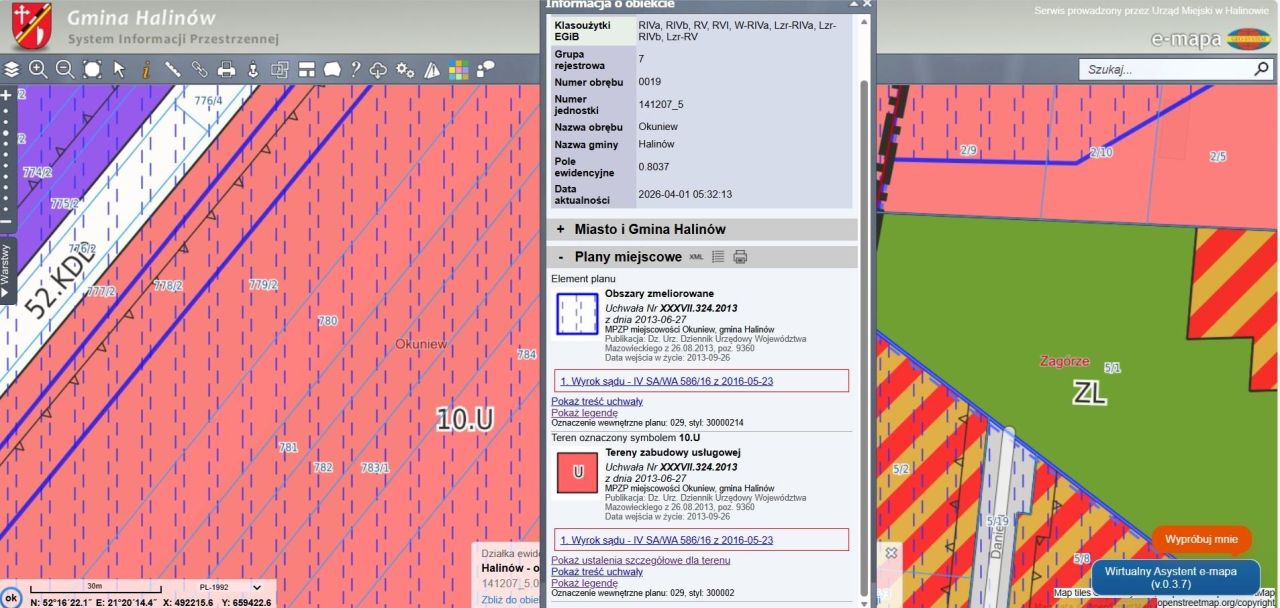This screenshot has width=1280, height=608.
Task: Click the cloud download icon
Action: click(378, 69)
